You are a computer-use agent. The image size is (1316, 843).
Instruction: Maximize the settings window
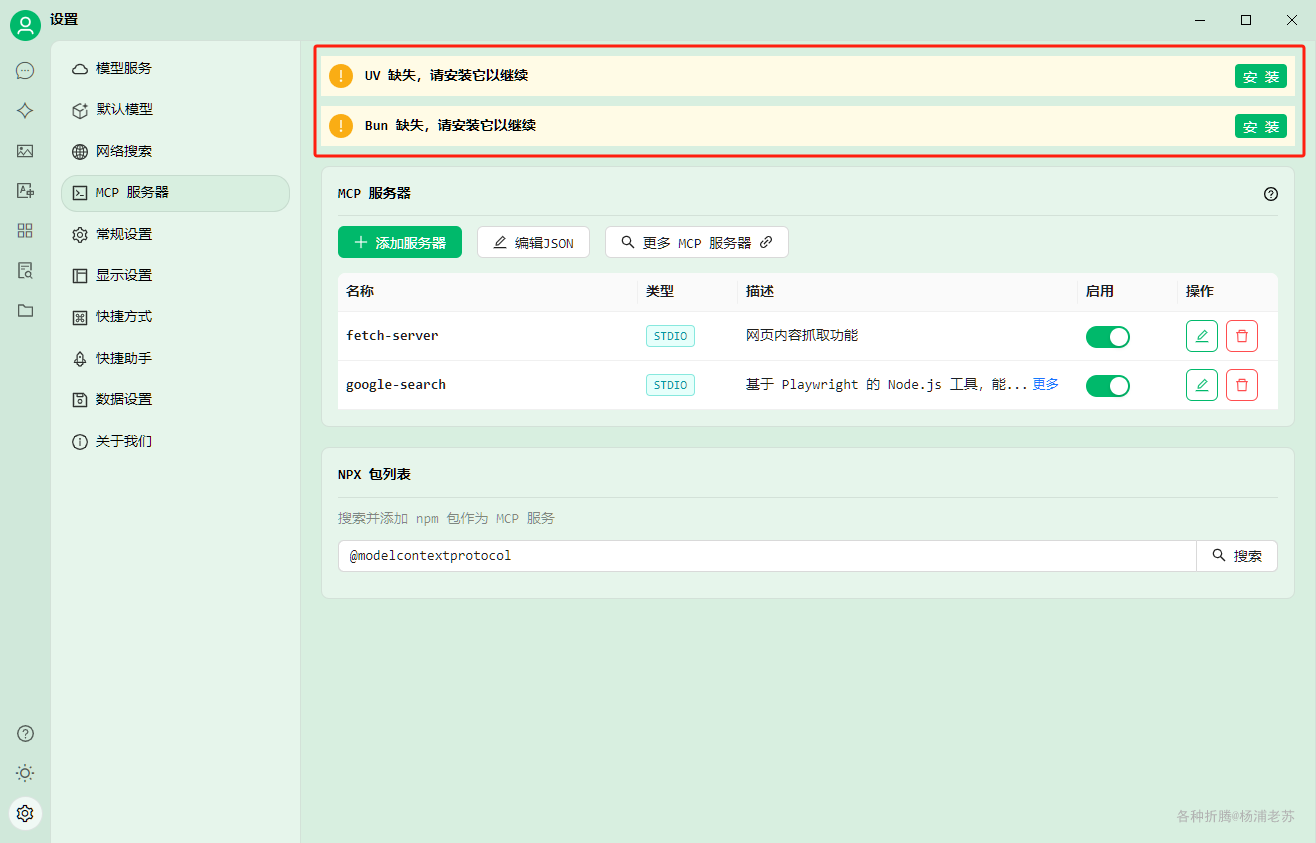coord(1246,20)
